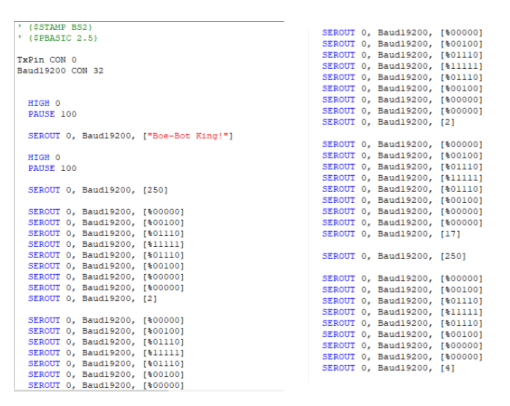The width and height of the screenshot is (510, 406).
Task: Select the TxPin constant name
Action: (31, 60)
